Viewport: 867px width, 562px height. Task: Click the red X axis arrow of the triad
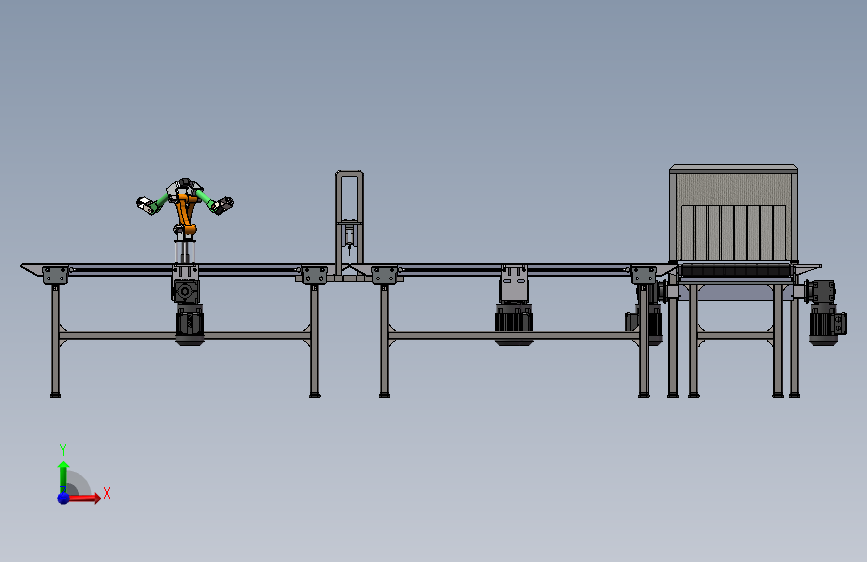click(x=83, y=498)
